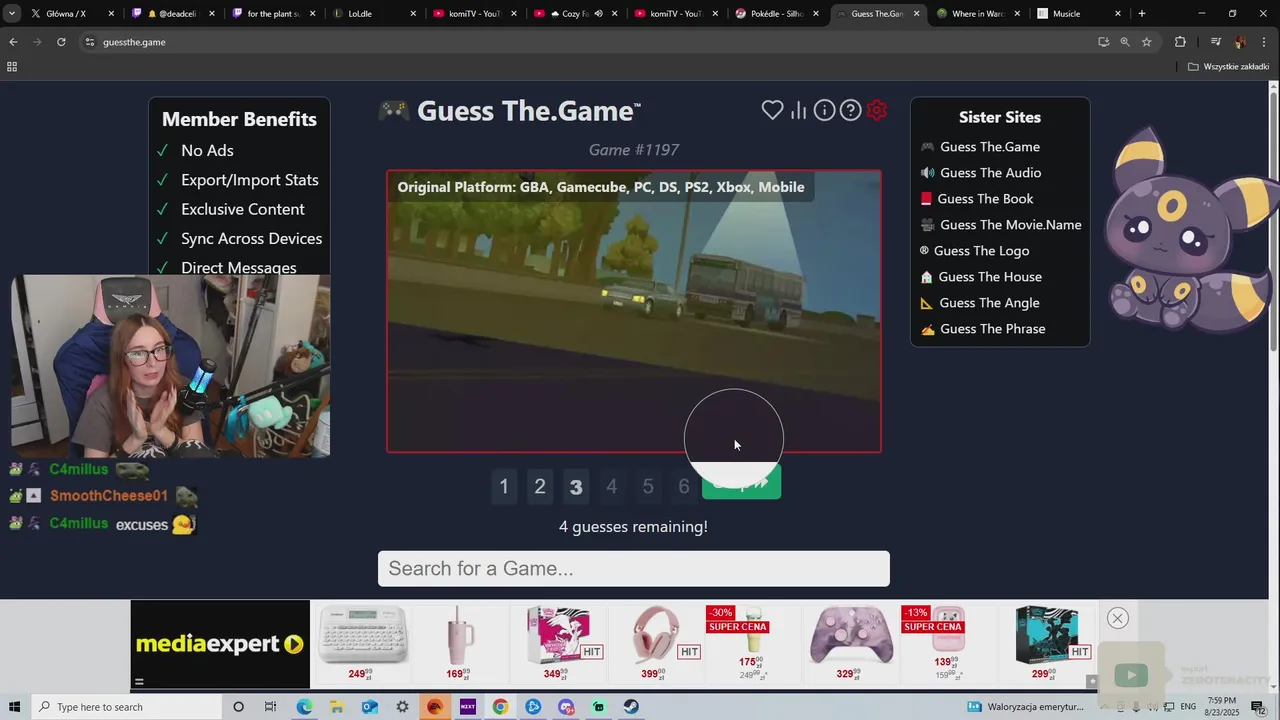Open the info circle icon

click(824, 110)
